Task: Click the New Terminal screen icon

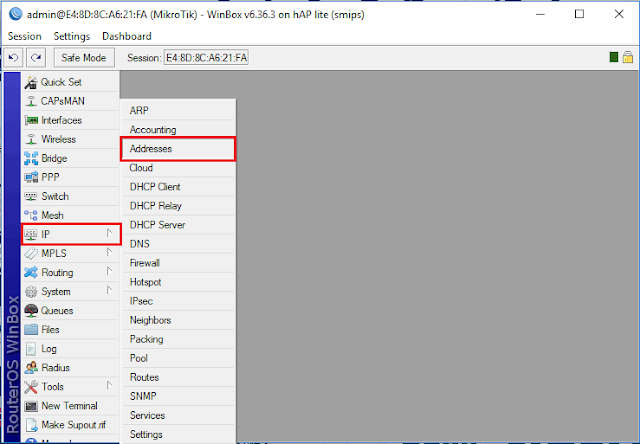Action: click(31, 406)
